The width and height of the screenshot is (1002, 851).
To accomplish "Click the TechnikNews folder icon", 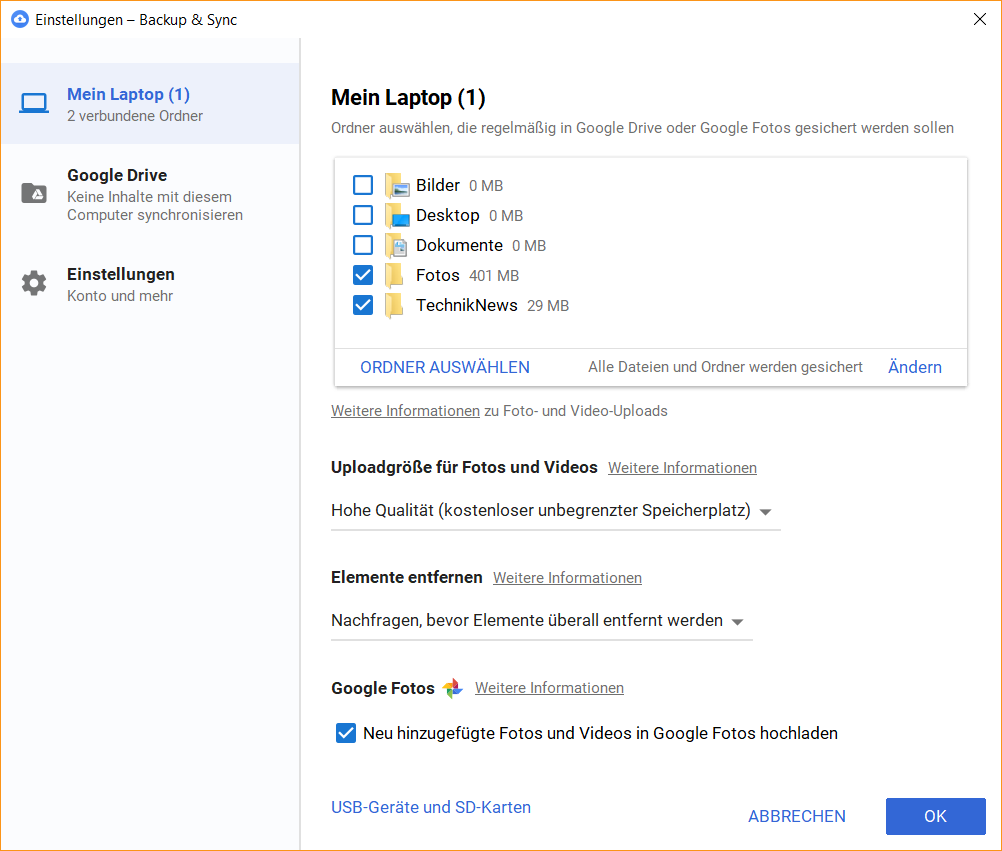I will (394, 305).
